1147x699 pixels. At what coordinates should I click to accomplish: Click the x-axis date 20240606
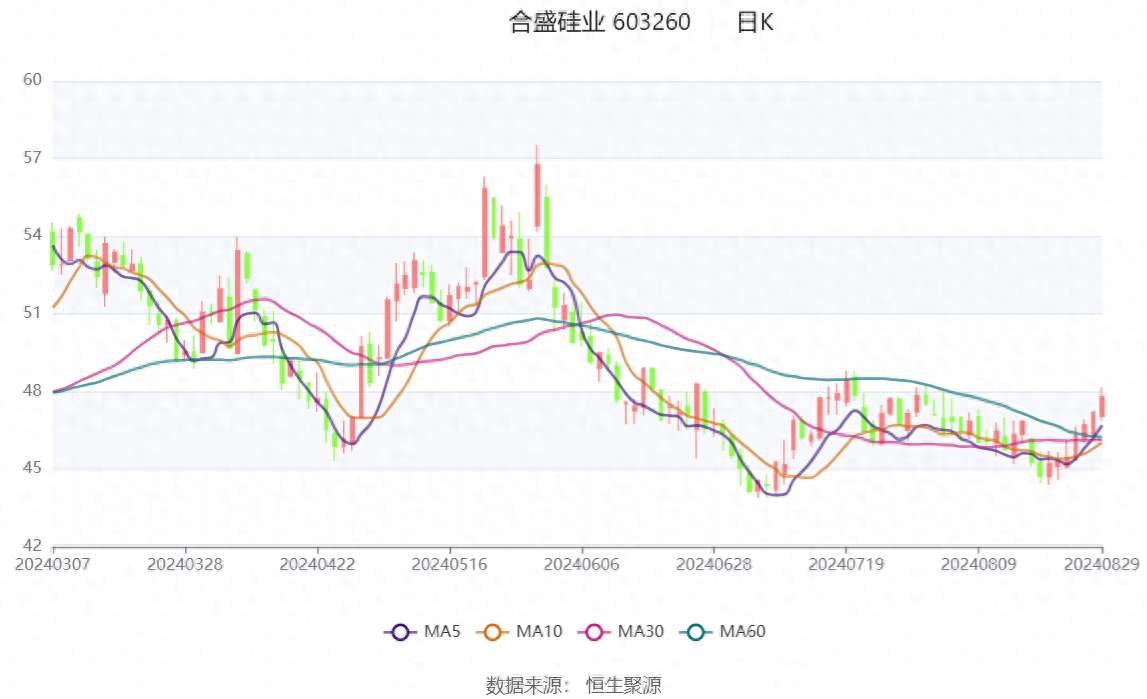tap(582, 564)
